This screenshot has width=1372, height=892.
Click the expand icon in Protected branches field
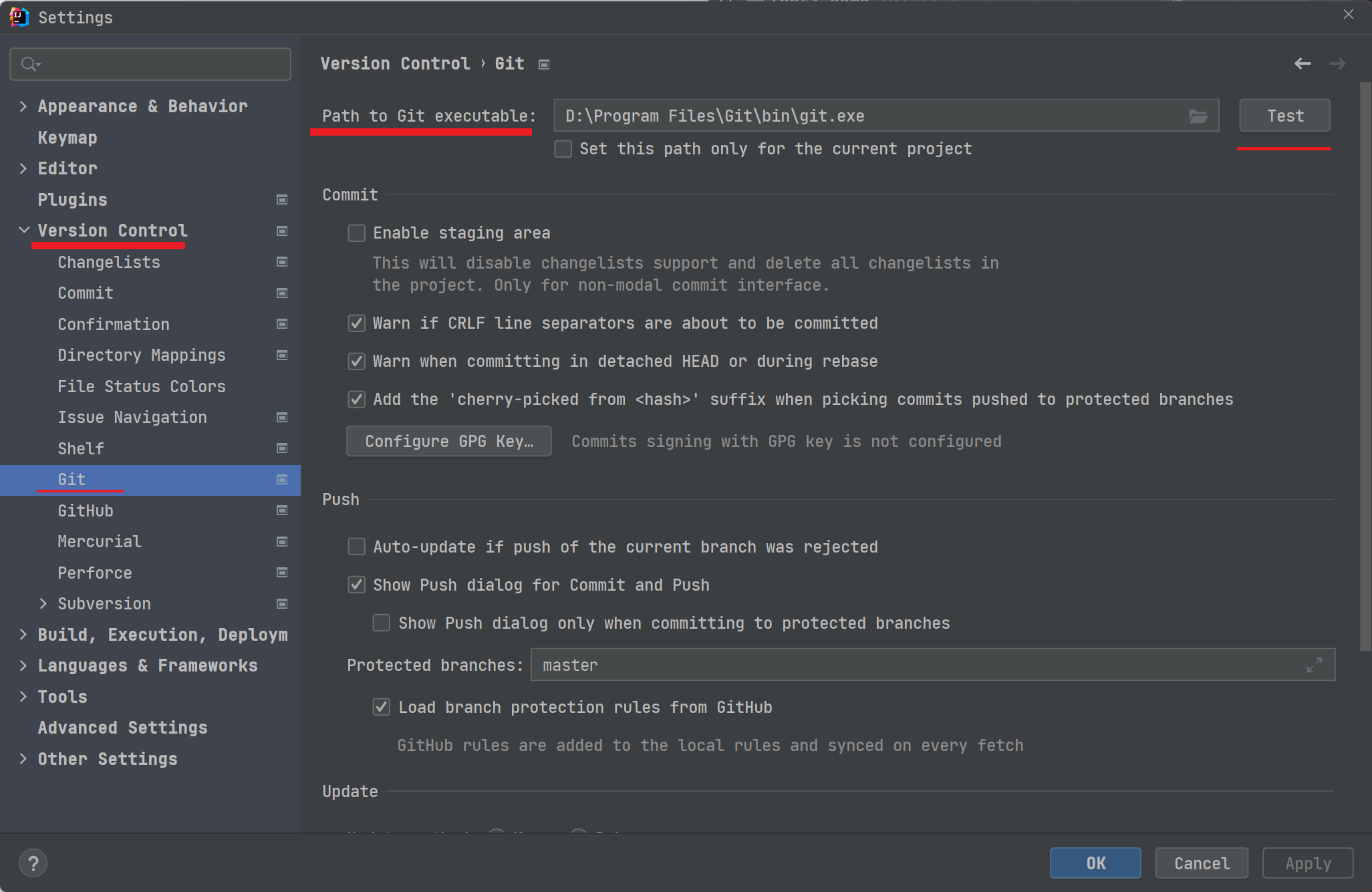point(1314,665)
